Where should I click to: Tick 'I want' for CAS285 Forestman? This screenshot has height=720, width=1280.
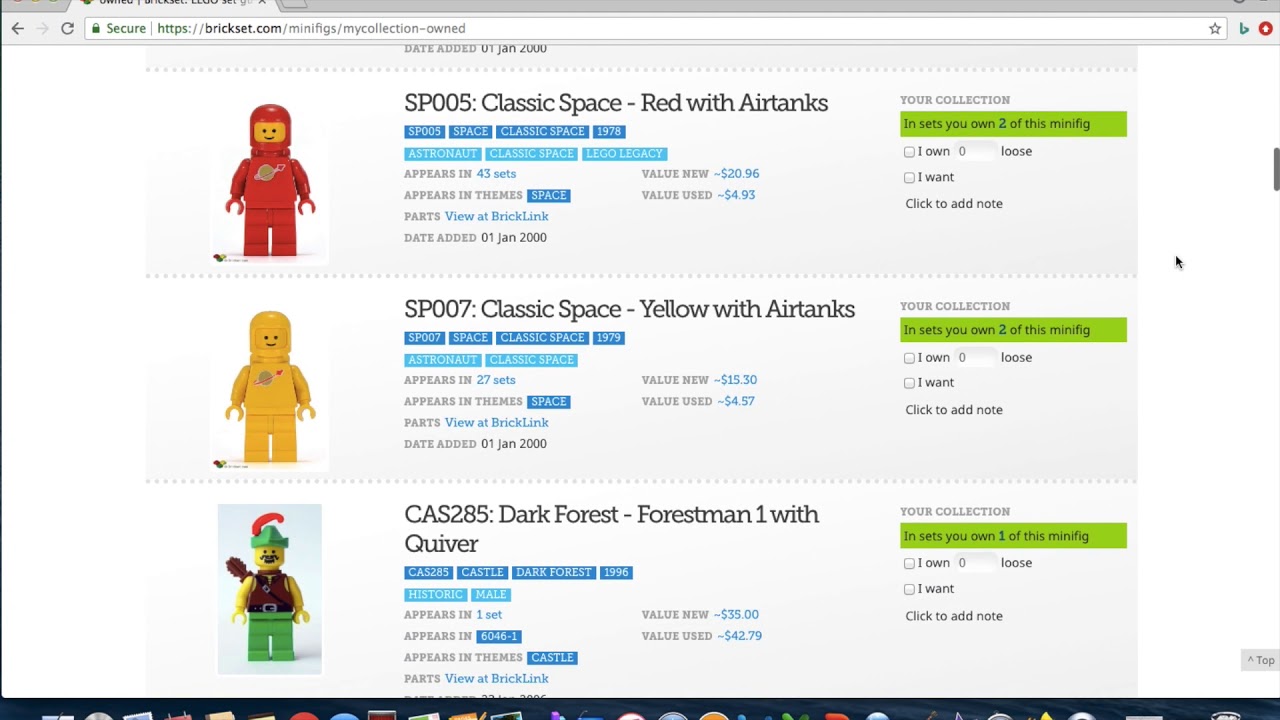tap(909, 589)
